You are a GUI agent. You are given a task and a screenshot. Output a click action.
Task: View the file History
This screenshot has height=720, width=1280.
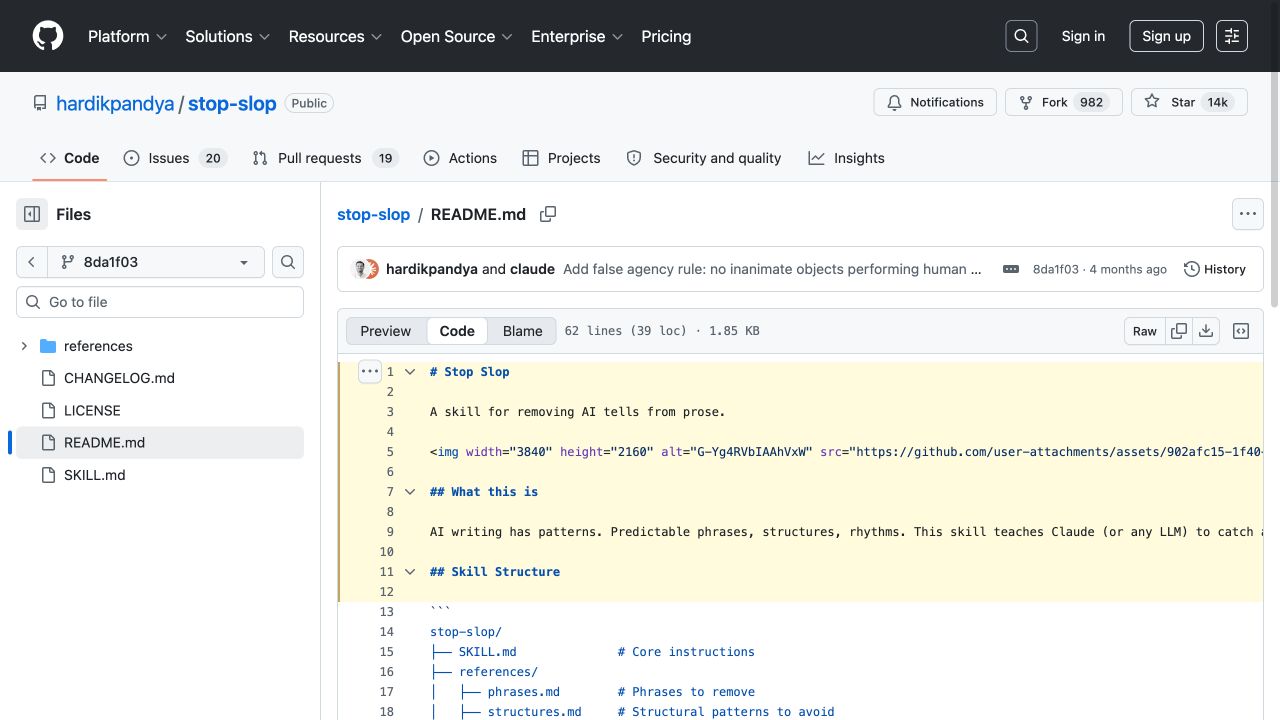(1215, 269)
